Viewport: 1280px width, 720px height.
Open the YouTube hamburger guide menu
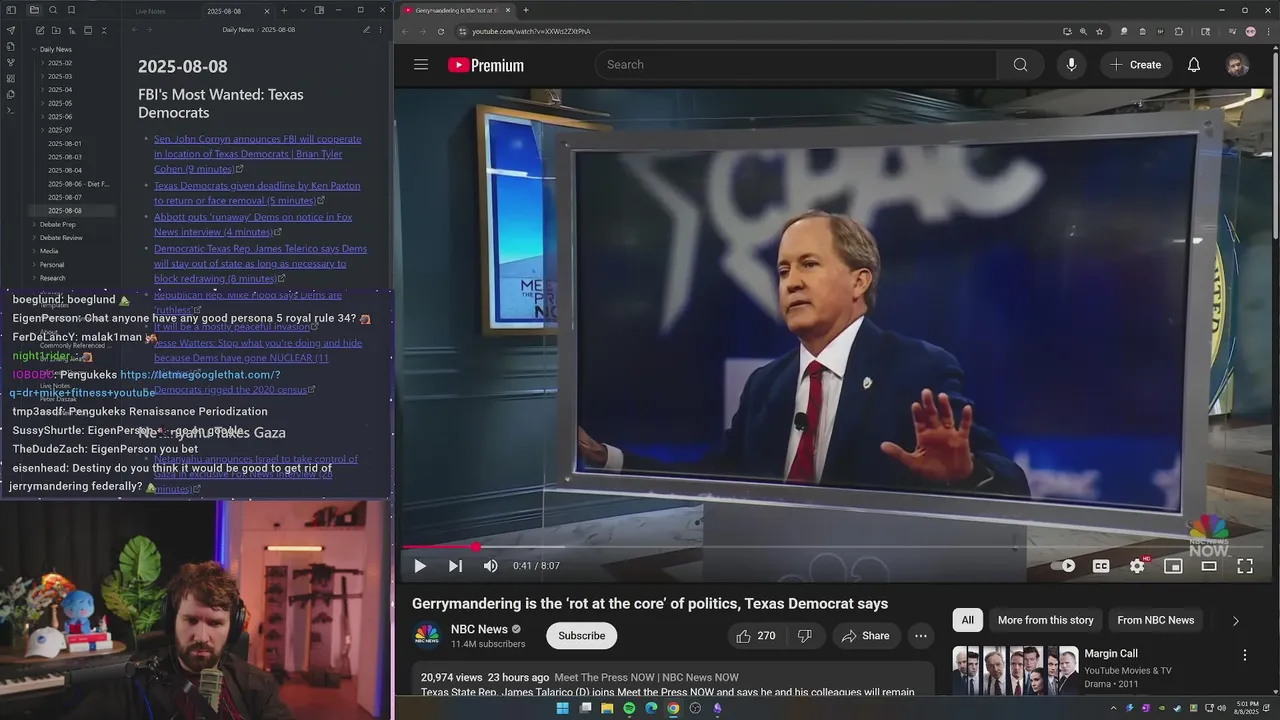click(x=421, y=64)
